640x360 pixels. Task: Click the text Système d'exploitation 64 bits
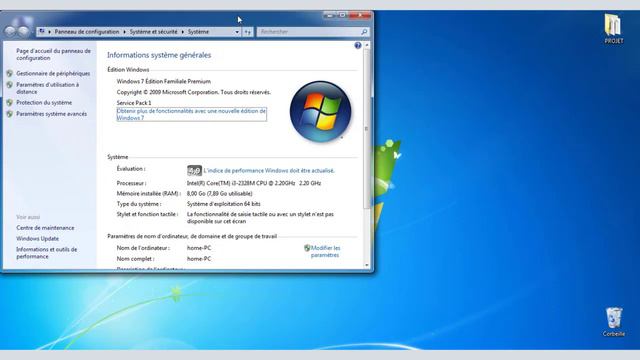coord(224,204)
